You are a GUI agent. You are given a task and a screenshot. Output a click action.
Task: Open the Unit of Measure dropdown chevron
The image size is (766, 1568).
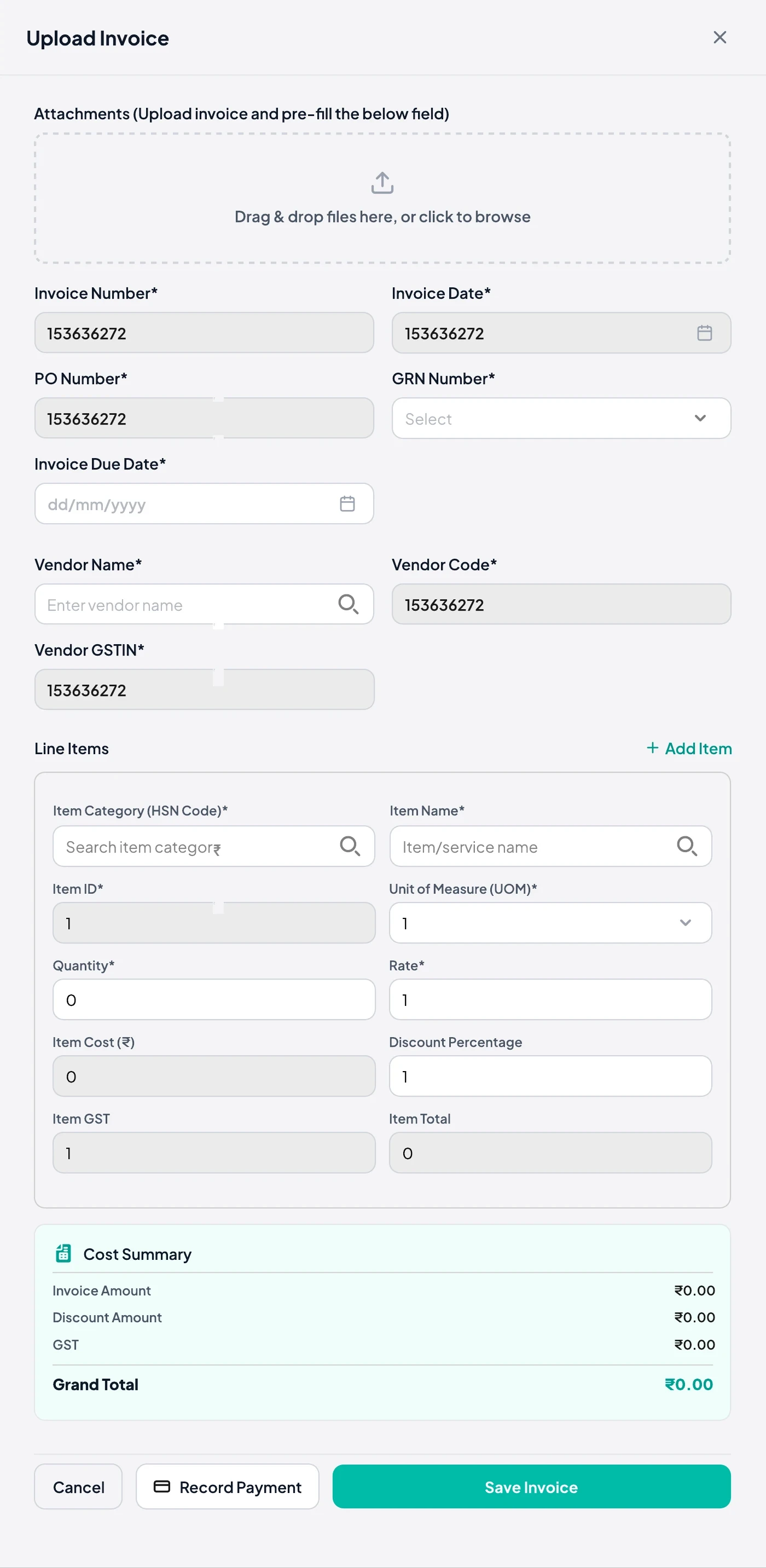(x=685, y=923)
